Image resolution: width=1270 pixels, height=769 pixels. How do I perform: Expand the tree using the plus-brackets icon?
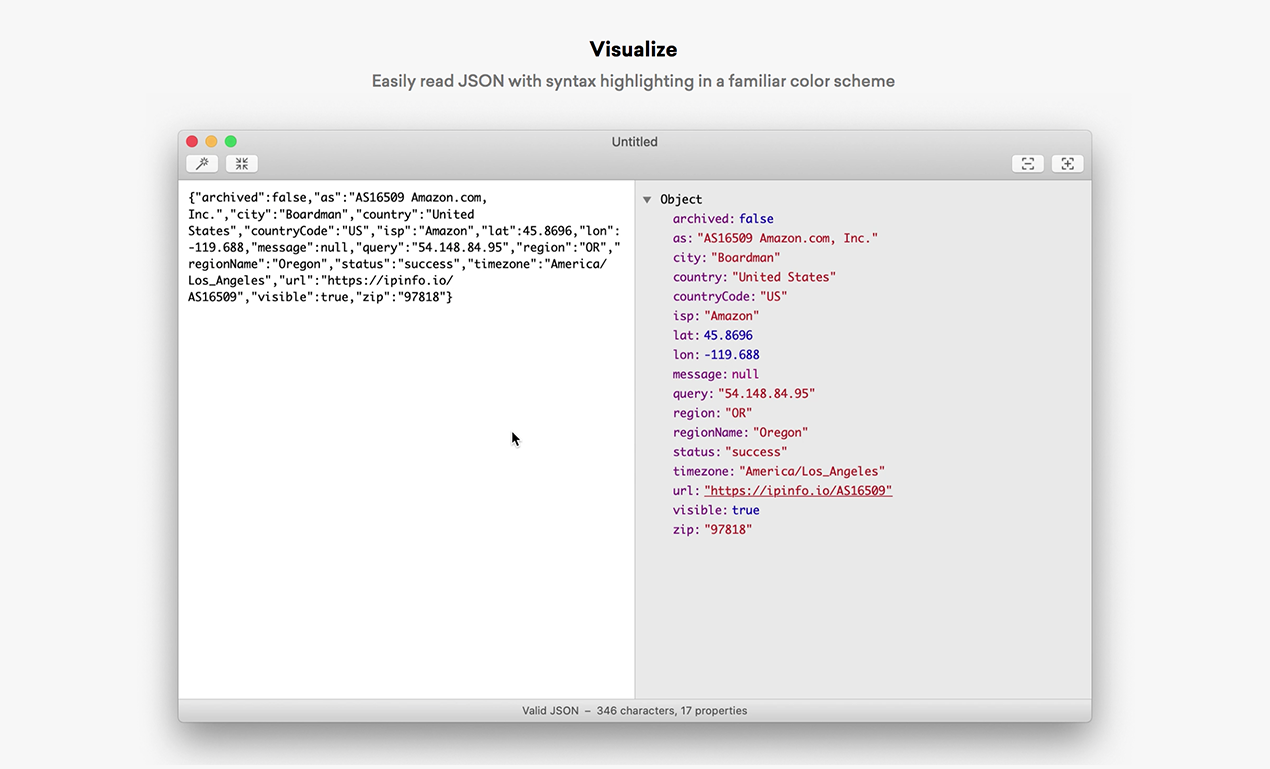point(1067,163)
